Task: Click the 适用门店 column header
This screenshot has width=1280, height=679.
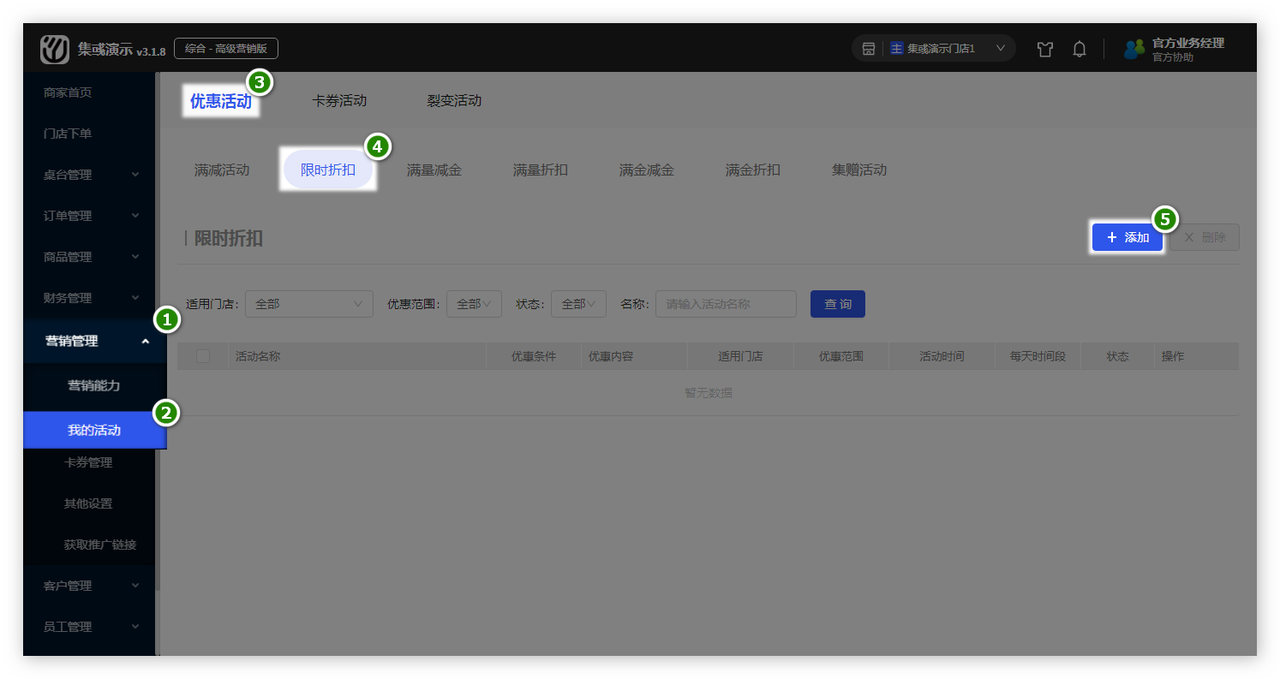Action: point(740,356)
